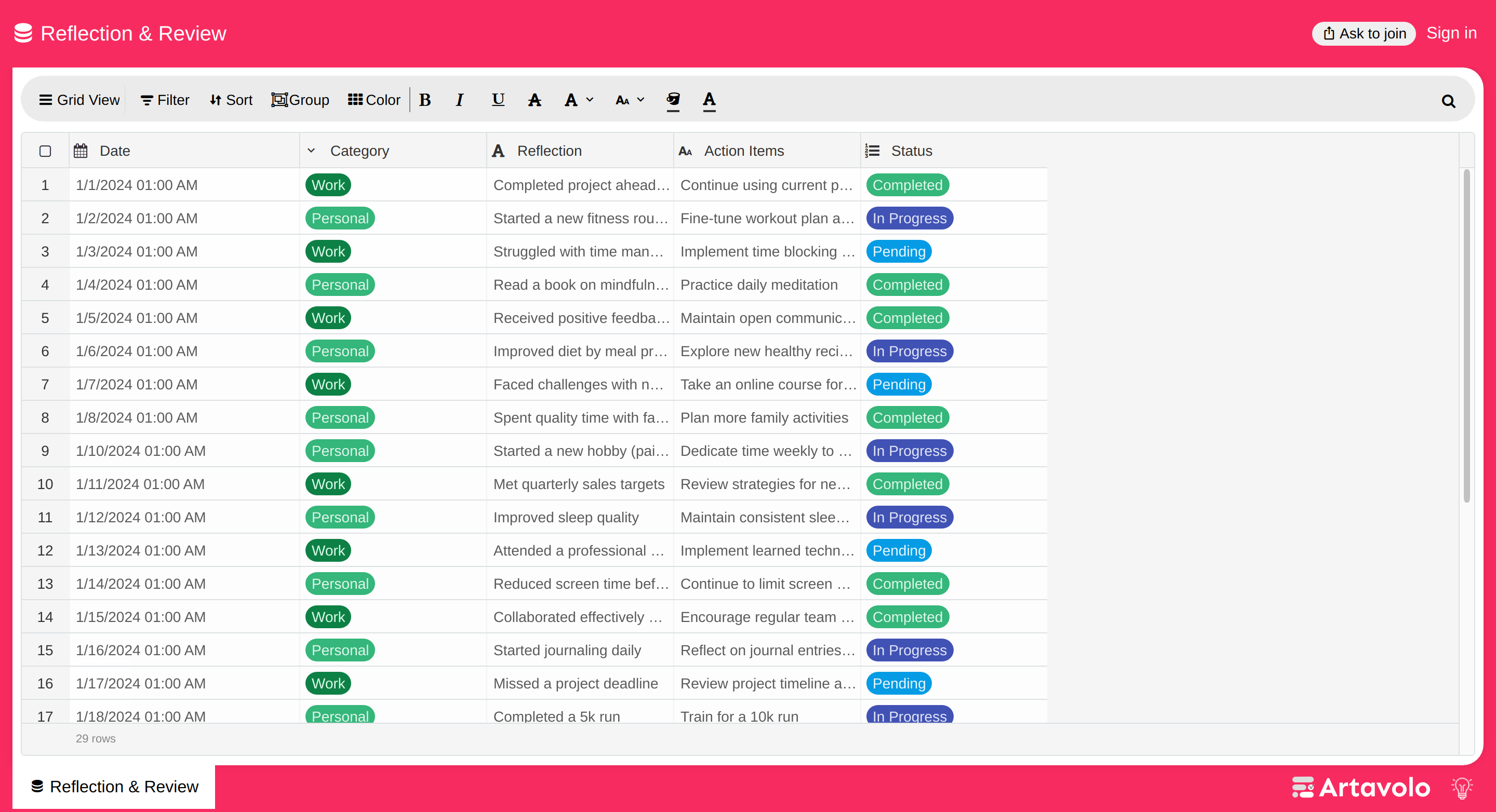
Task: Toggle strikethrough formatting
Action: click(535, 100)
